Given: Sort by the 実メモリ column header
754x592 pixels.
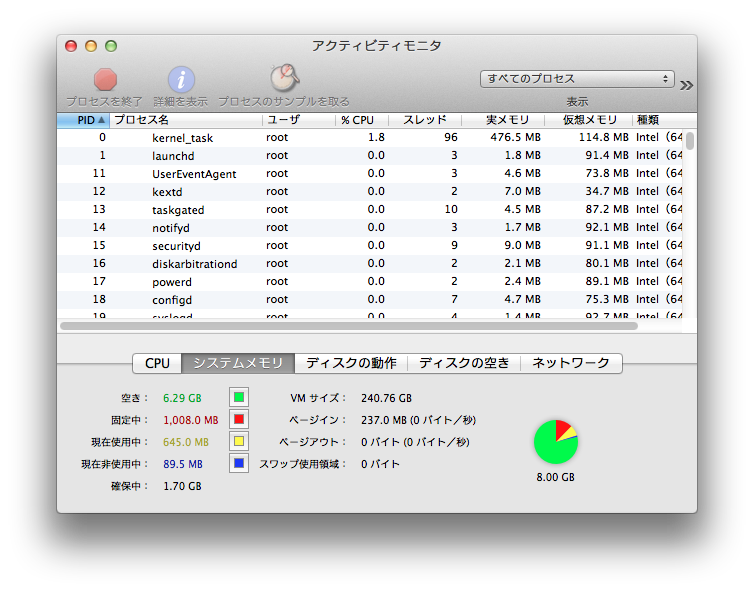Looking at the screenshot, I should tap(506, 120).
